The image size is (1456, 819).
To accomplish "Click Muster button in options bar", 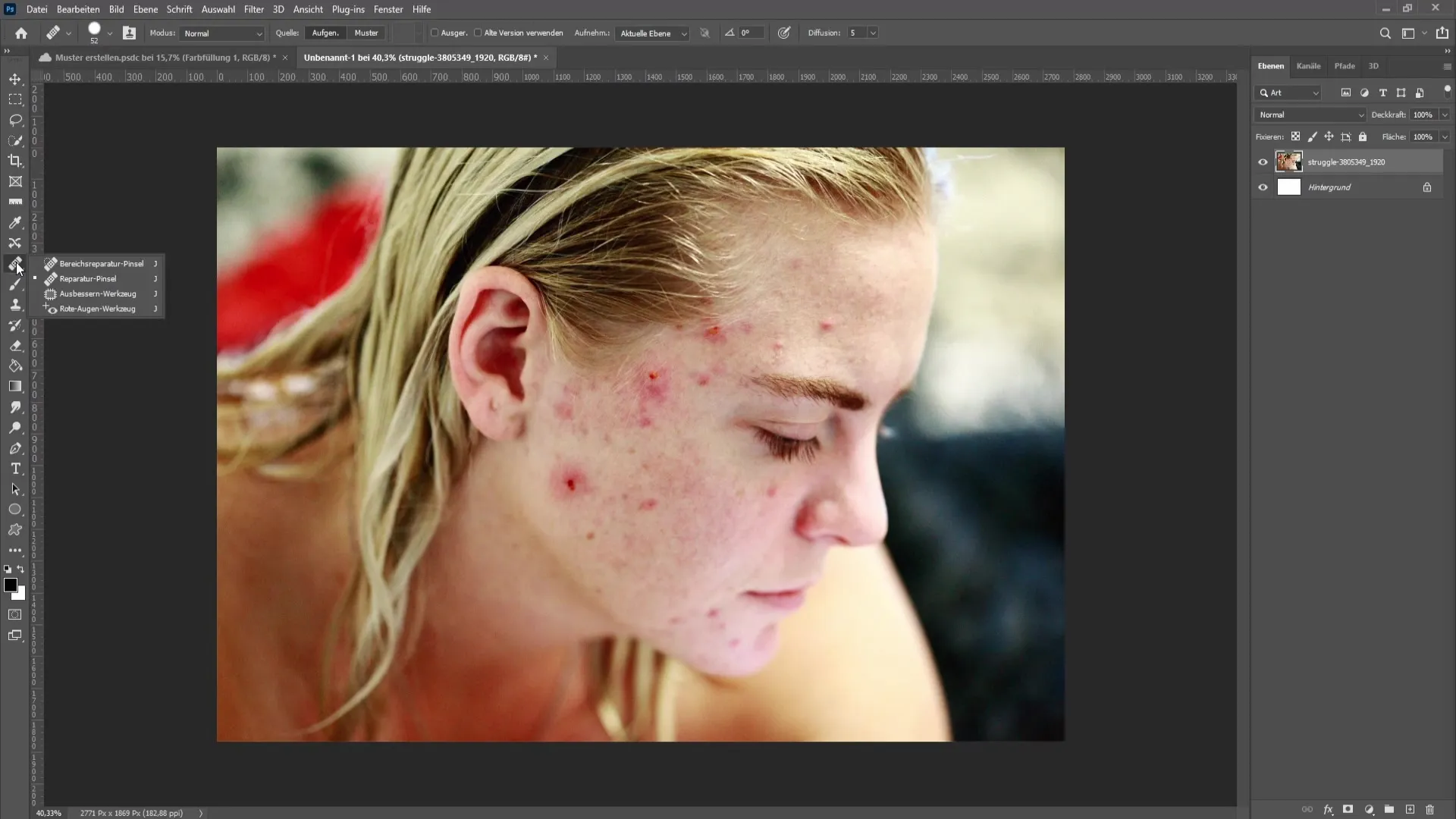I will tap(367, 33).
